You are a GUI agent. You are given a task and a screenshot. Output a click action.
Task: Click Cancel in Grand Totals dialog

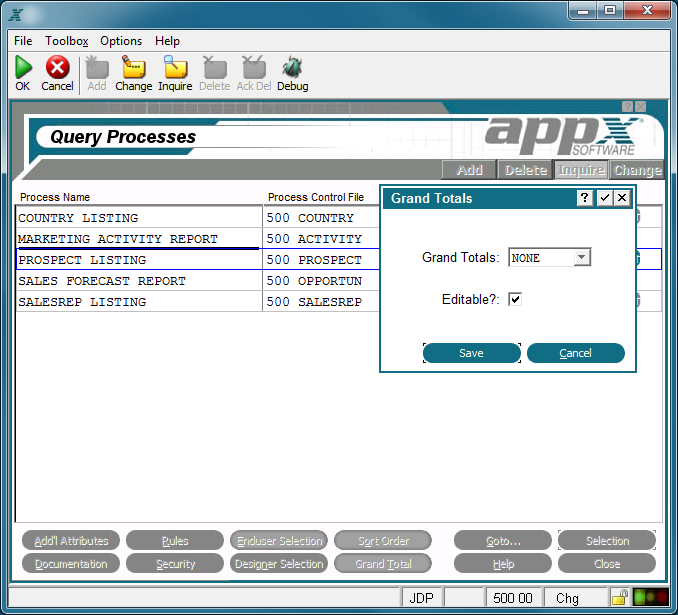(x=576, y=353)
